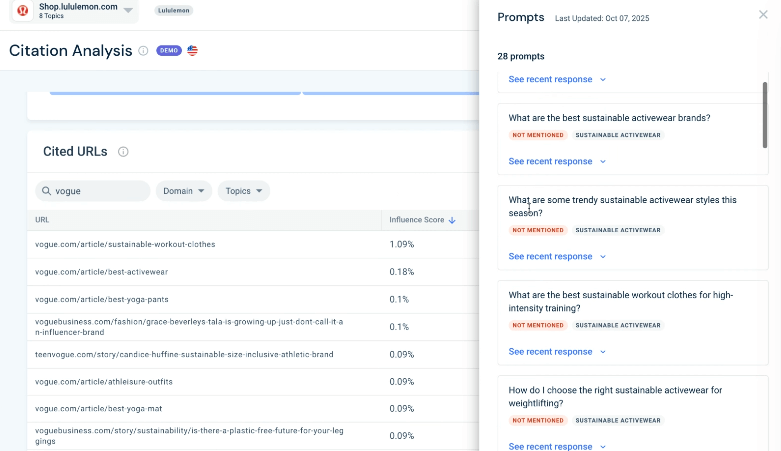This screenshot has height=451, width=781.
Task: Sort by Influence Score column header
Action: (417, 220)
